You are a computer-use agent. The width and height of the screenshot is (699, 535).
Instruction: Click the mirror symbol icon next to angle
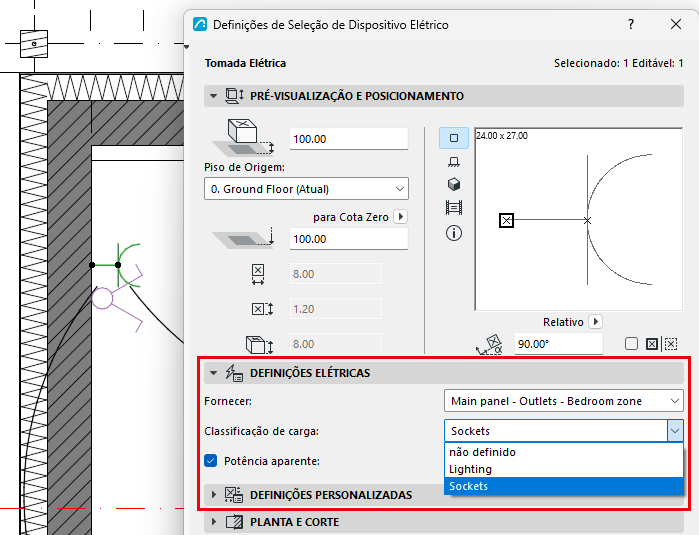[x=652, y=344]
